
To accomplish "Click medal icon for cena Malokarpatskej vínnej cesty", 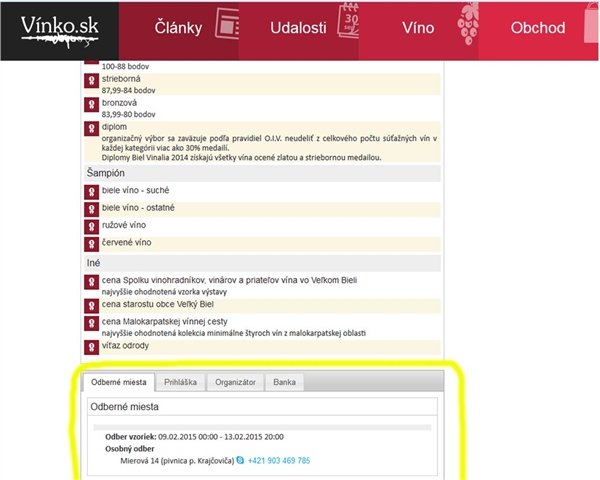I will 91,323.
